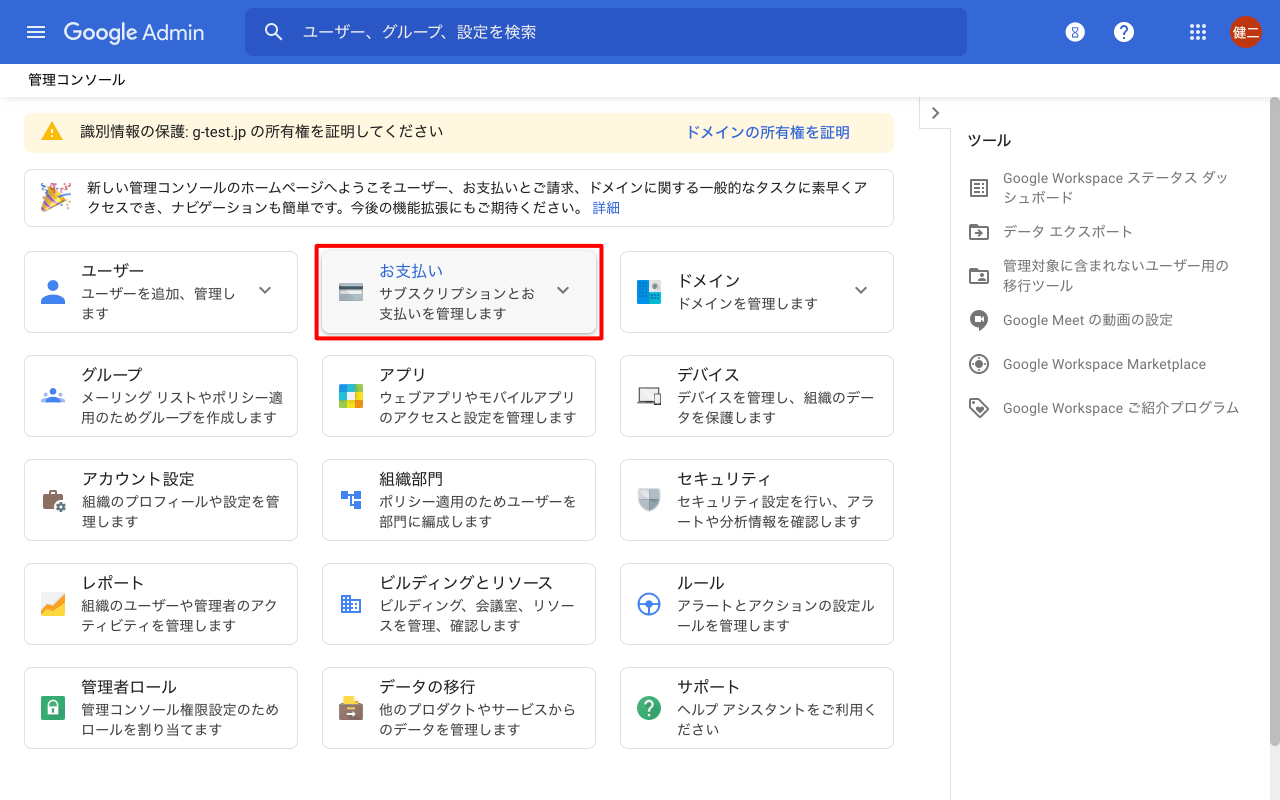Click the デバイス laptop icon

pyautogui.click(x=649, y=396)
